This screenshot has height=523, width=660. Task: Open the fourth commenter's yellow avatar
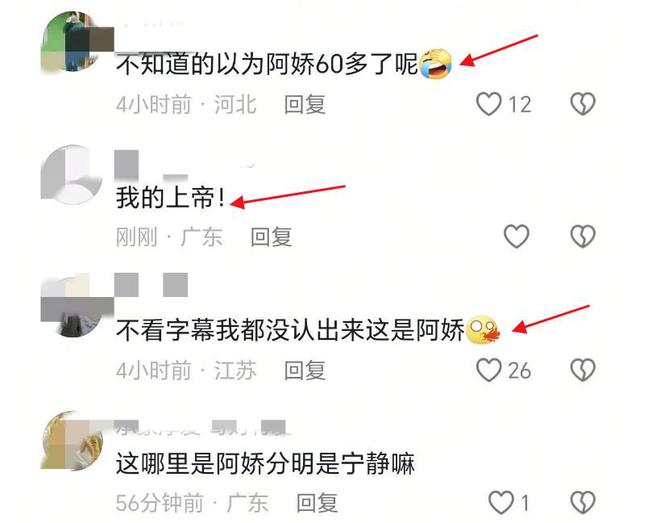[x=72, y=440]
